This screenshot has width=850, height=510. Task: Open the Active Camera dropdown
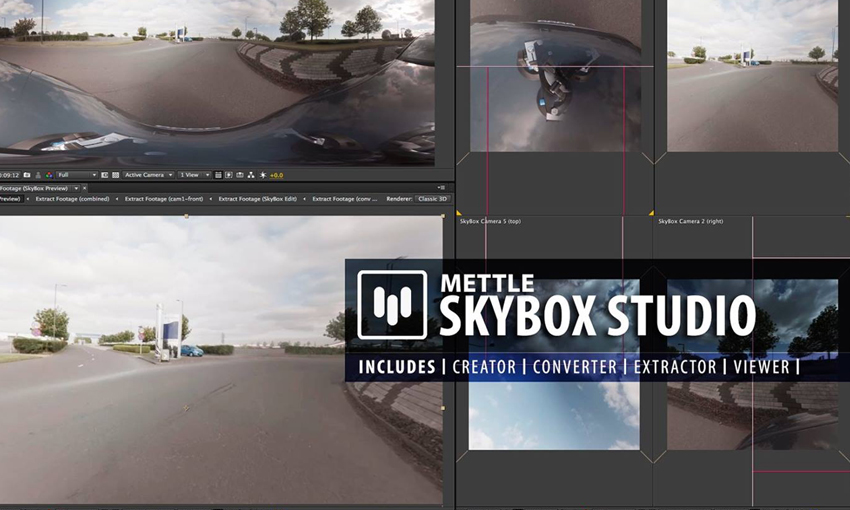pyautogui.click(x=148, y=175)
